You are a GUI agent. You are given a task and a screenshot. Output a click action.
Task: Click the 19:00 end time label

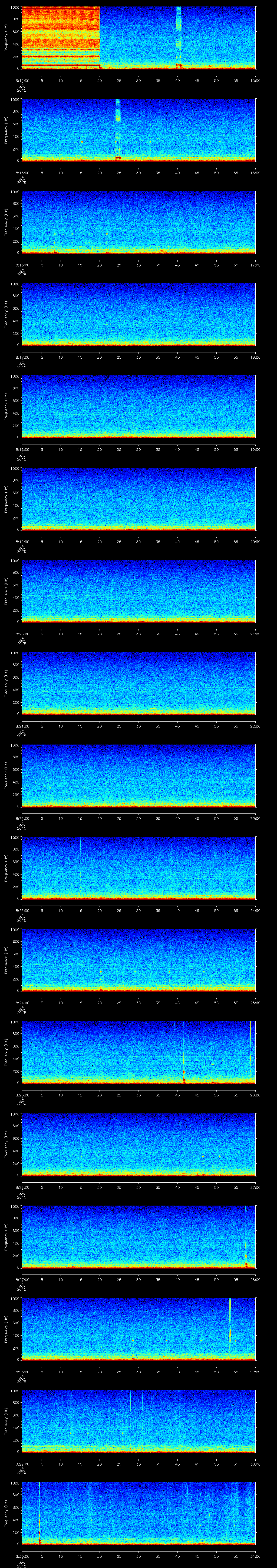[x=256, y=449]
